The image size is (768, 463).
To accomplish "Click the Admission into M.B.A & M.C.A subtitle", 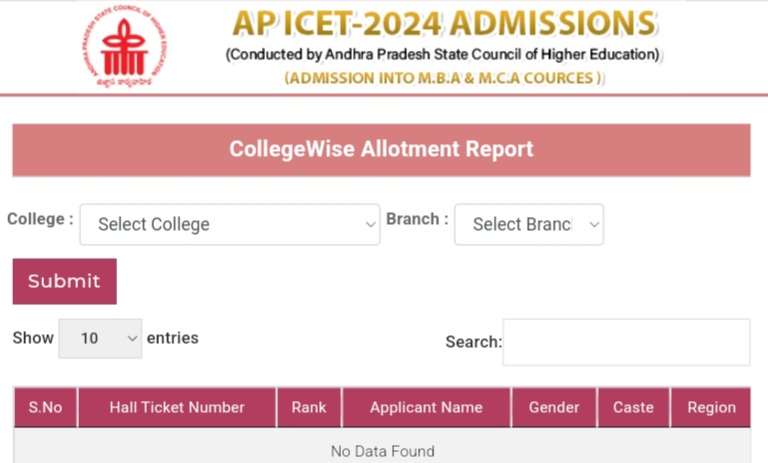I will 444,78.
